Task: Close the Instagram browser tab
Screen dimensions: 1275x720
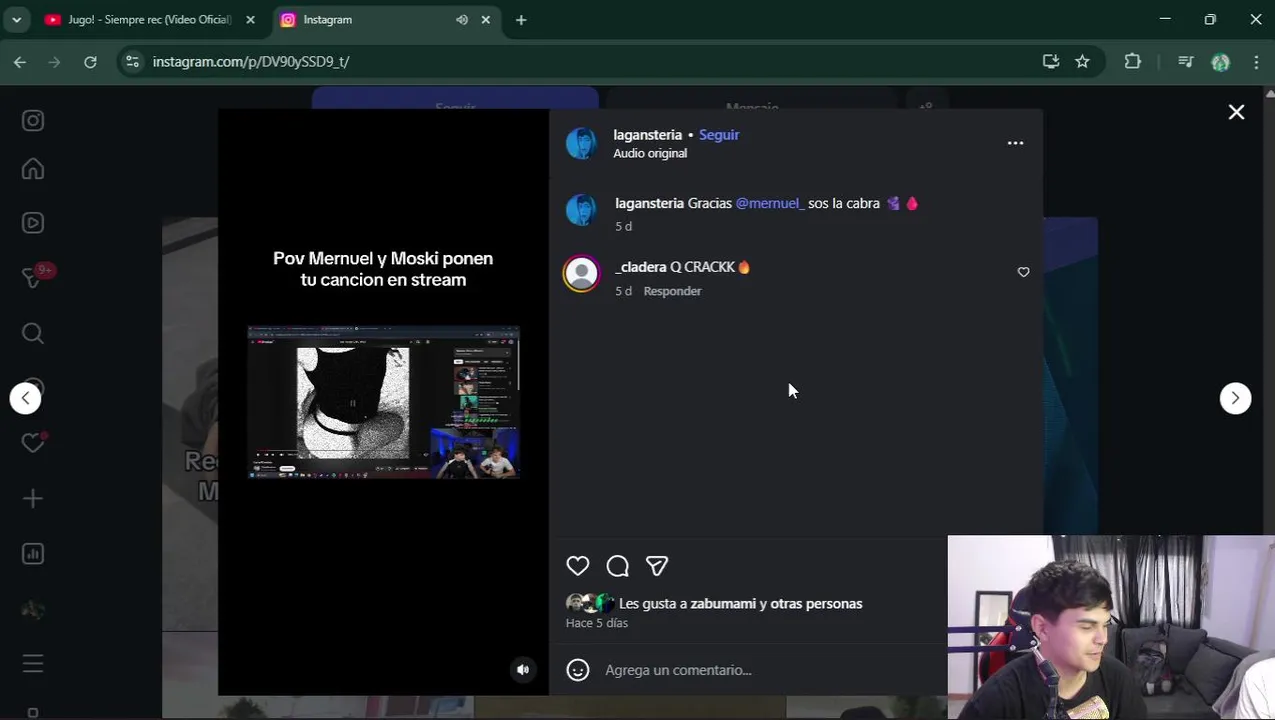Action: coord(486,20)
